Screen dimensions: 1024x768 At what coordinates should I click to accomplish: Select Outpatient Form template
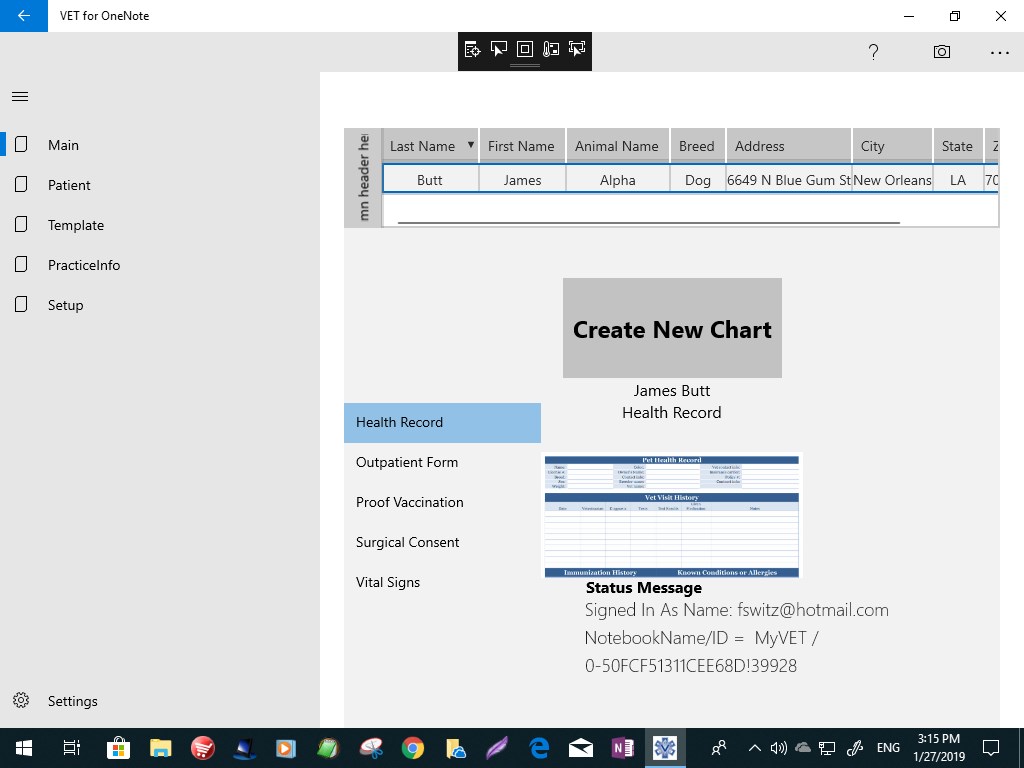(x=442, y=462)
